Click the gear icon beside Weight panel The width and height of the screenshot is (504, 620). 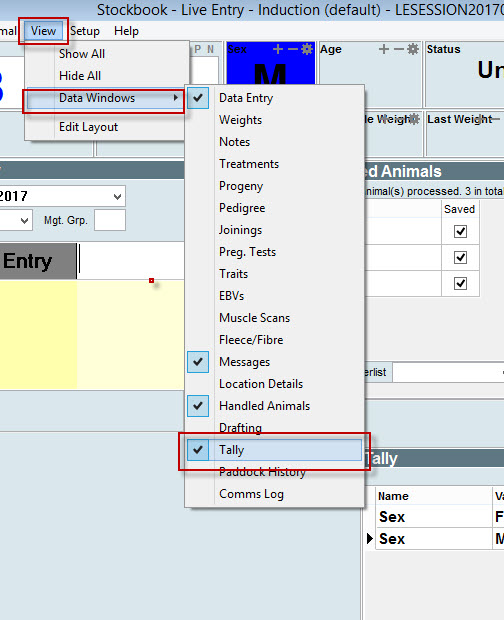click(414, 119)
